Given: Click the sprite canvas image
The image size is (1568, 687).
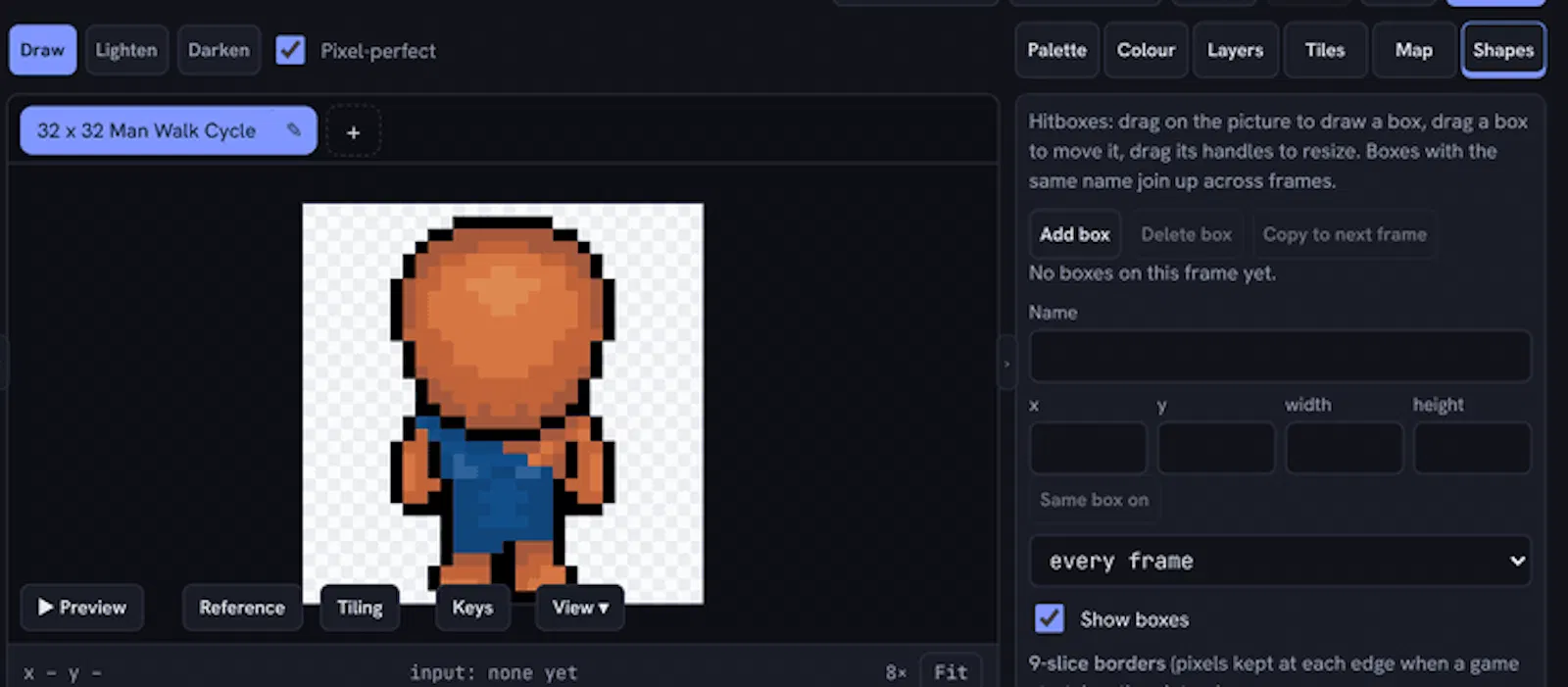Looking at the screenshot, I should point(503,403).
